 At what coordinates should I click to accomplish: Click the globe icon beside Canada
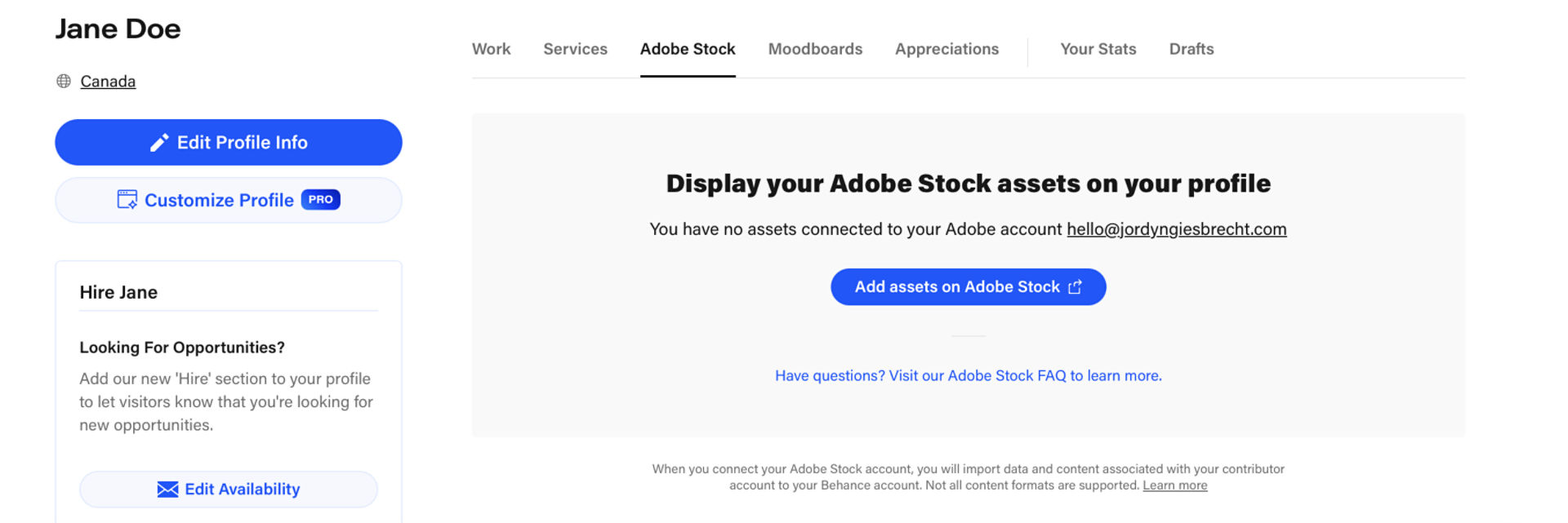click(64, 81)
